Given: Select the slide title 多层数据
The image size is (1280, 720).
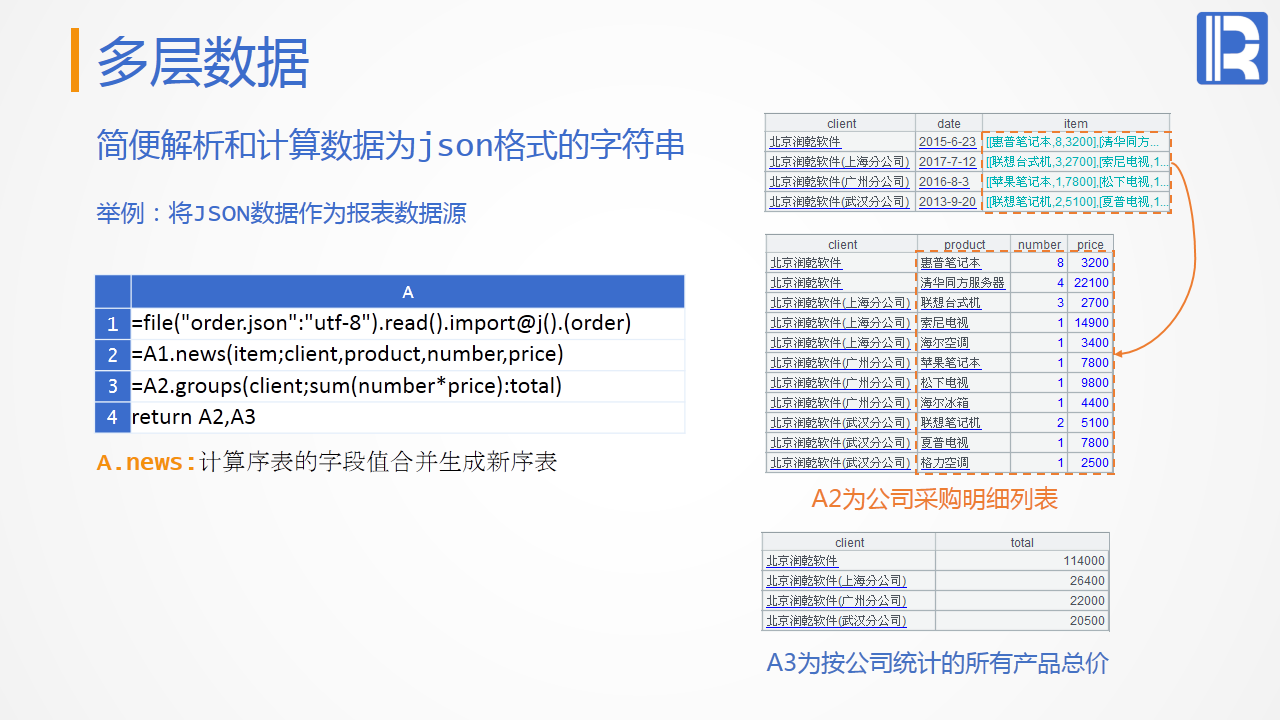Looking at the screenshot, I should [x=203, y=62].
